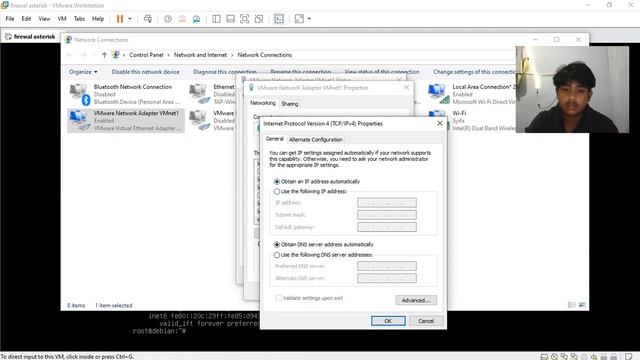Click the Subnet mask input field
The image size is (640, 360).
click(387, 215)
